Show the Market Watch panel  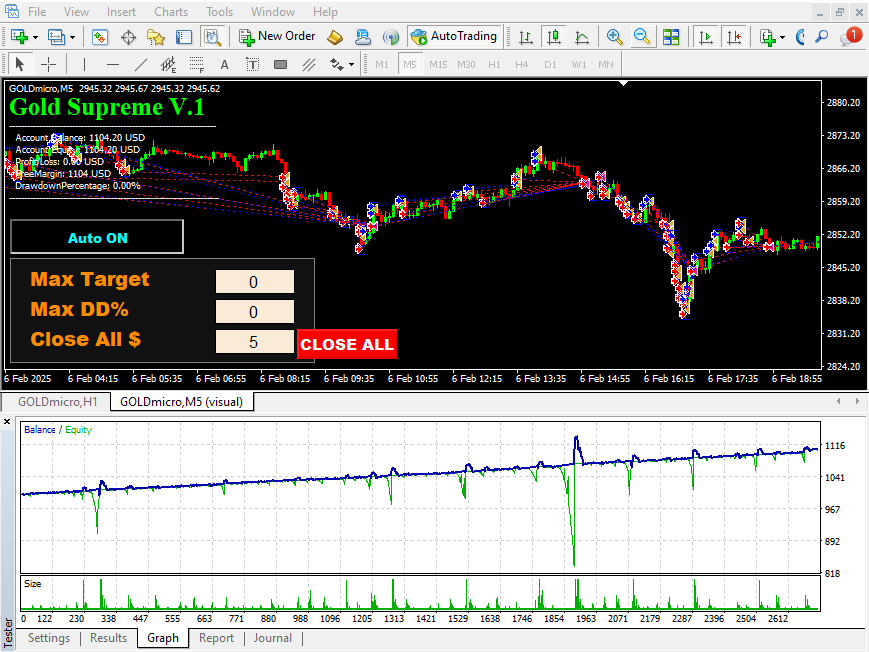100,37
